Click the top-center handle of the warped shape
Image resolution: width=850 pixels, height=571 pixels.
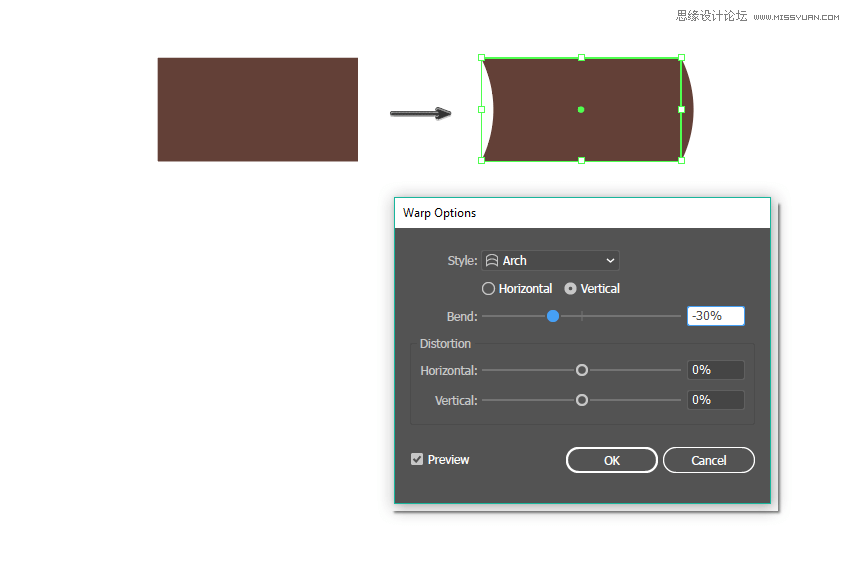click(x=581, y=58)
